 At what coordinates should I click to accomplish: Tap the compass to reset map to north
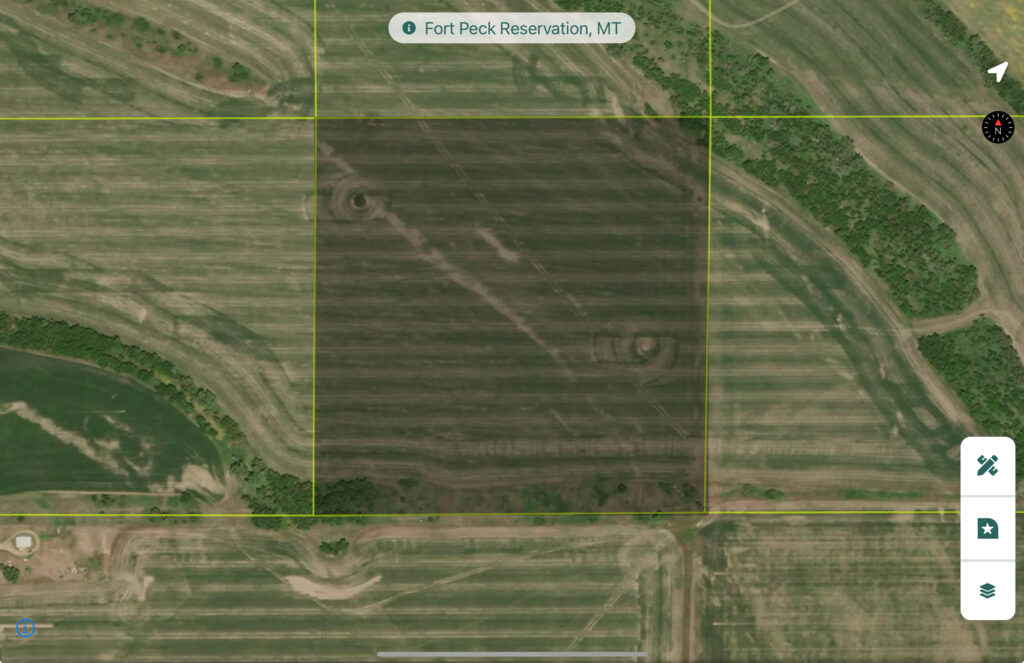tap(997, 127)
